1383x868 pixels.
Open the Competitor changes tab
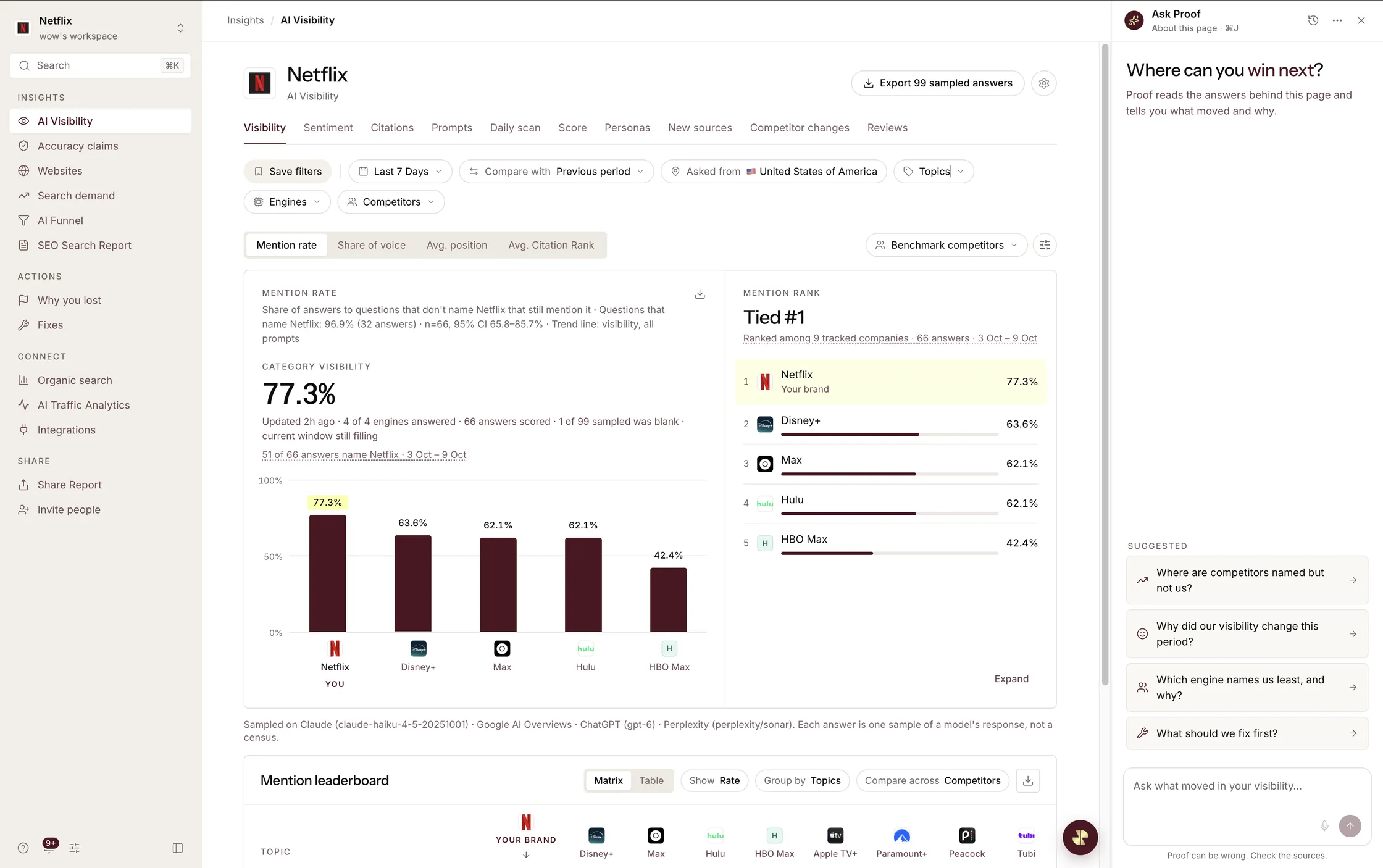[x=800, y=128]
